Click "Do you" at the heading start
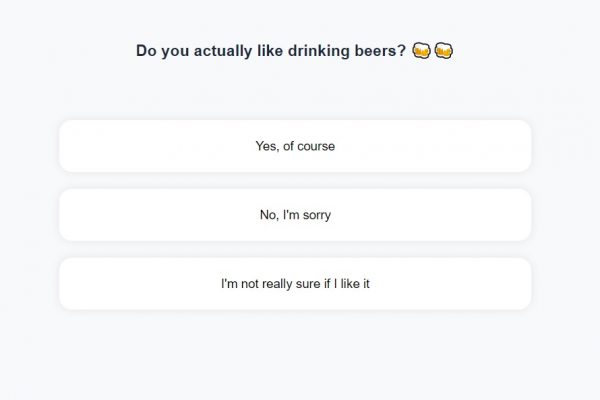This screenshot has width=600, height=400. (157, 51)
